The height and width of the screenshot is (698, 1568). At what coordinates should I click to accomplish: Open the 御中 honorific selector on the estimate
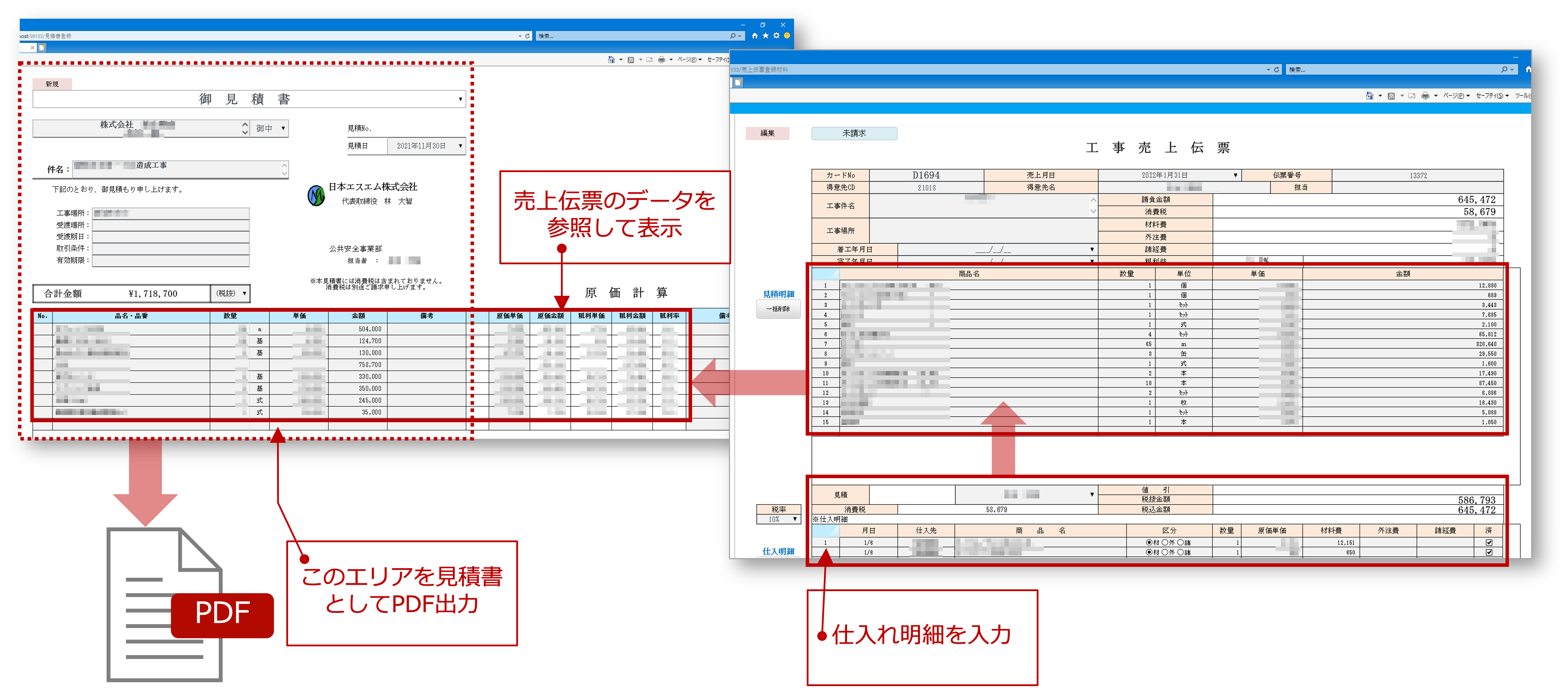pyautogui.click(x=268, y=128)
